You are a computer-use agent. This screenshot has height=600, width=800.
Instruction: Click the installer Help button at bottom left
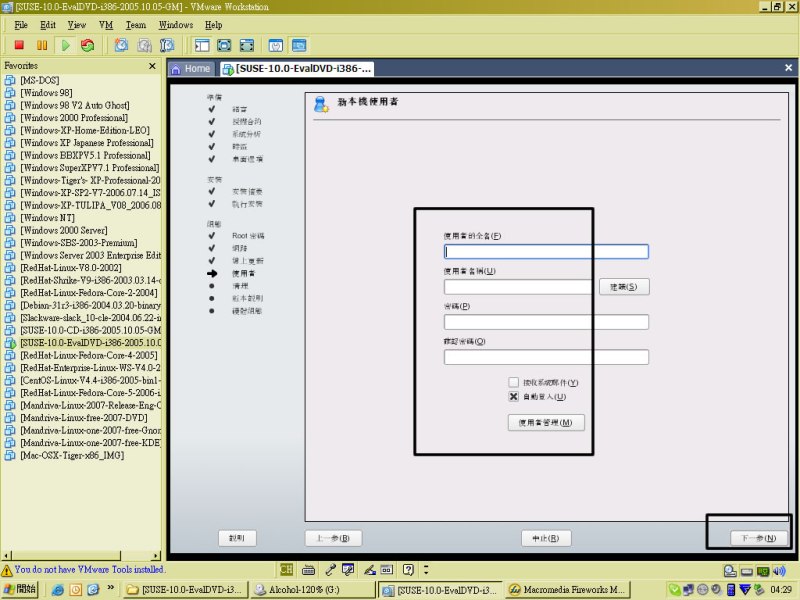(237, 538)
